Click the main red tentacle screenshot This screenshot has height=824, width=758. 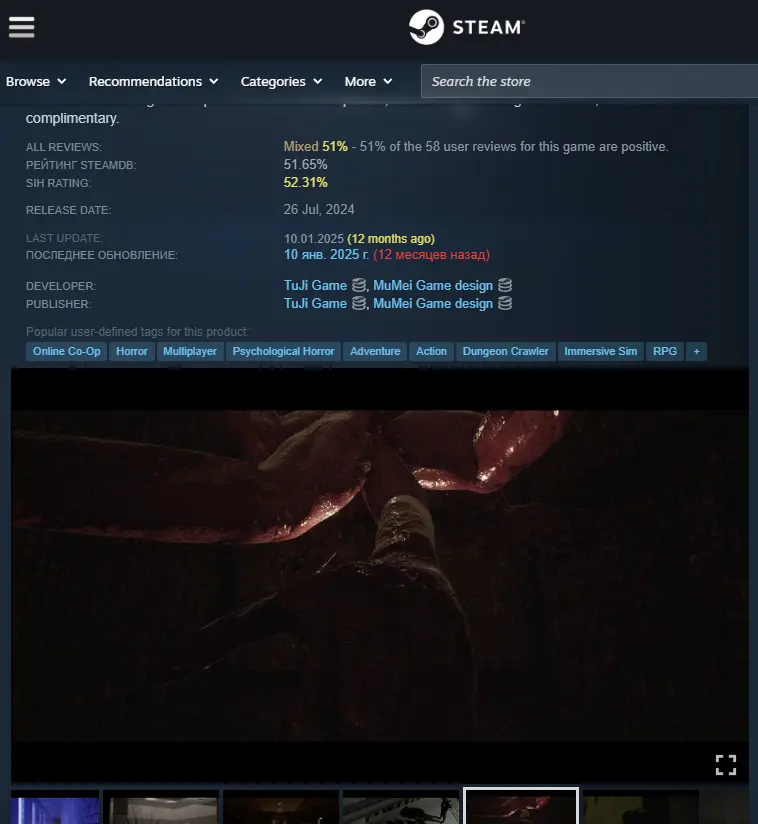pos(380,575)
